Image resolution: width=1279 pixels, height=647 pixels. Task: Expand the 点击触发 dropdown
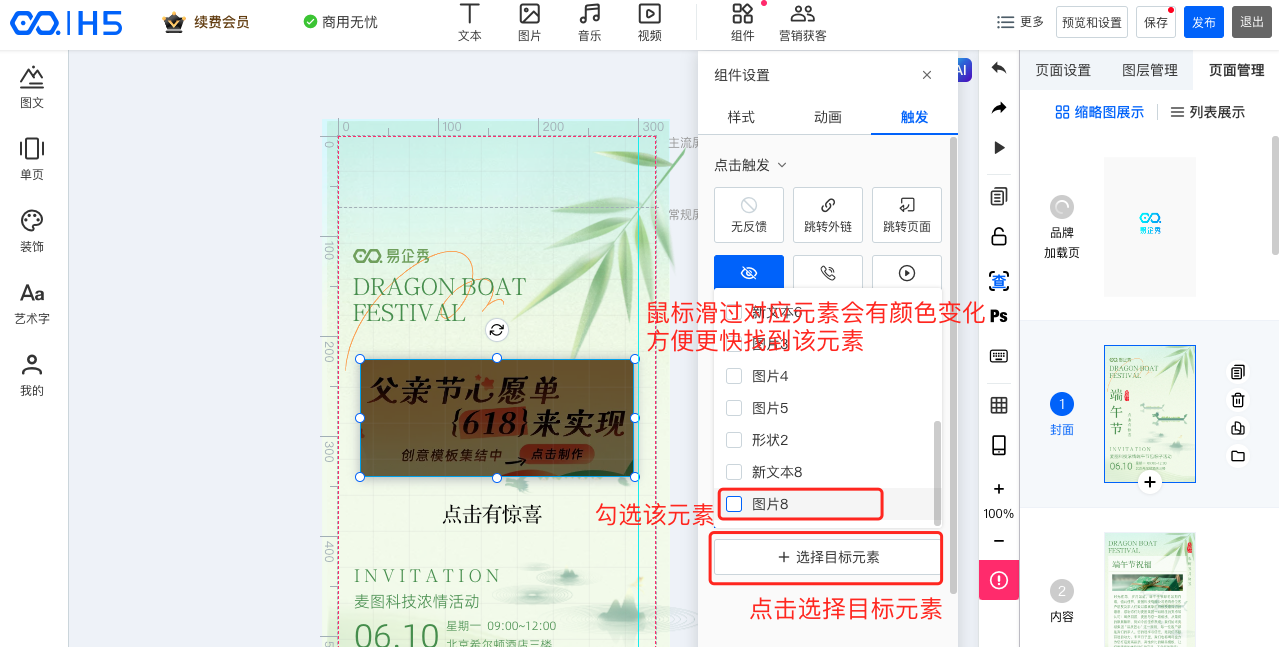tap(751, 165)
